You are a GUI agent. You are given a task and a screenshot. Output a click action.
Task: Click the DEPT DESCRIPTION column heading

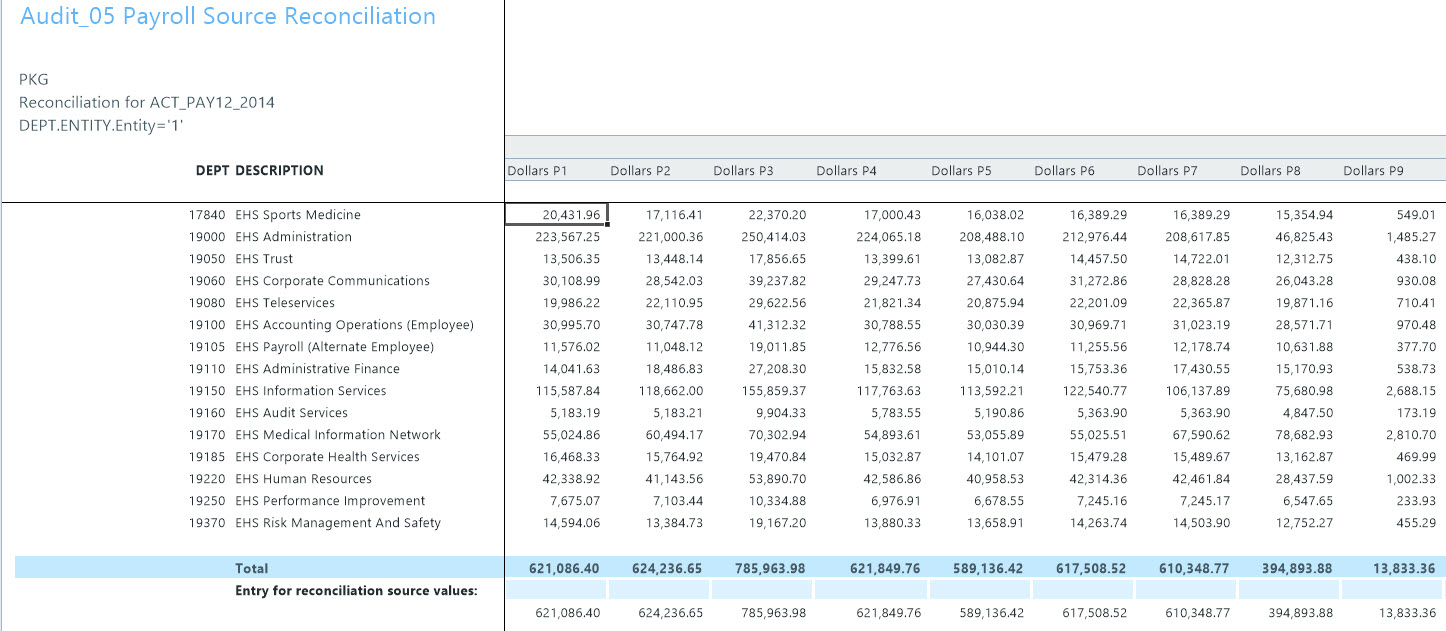(x=259, y=171)
